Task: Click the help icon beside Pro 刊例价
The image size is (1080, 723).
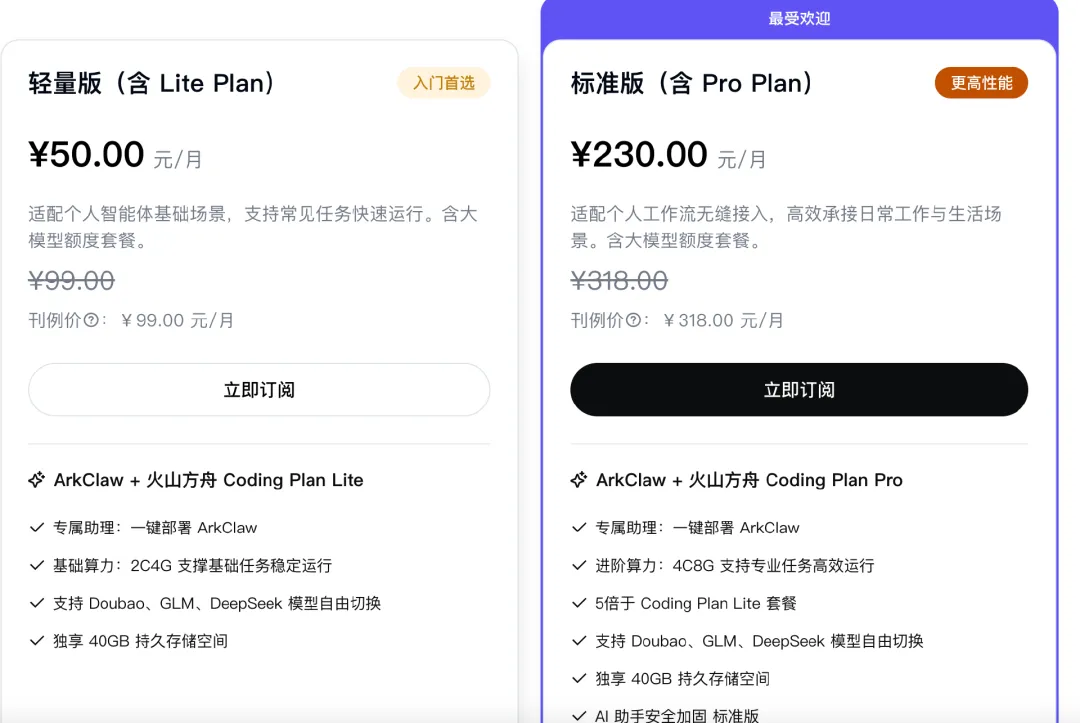Action: pos(633,321)
